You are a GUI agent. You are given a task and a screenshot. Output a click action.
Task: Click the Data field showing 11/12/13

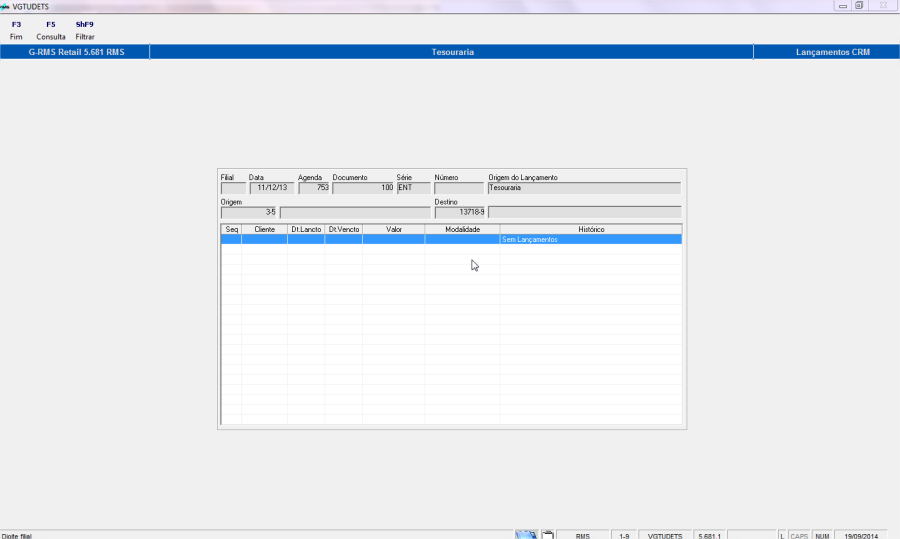pos(271,188)
